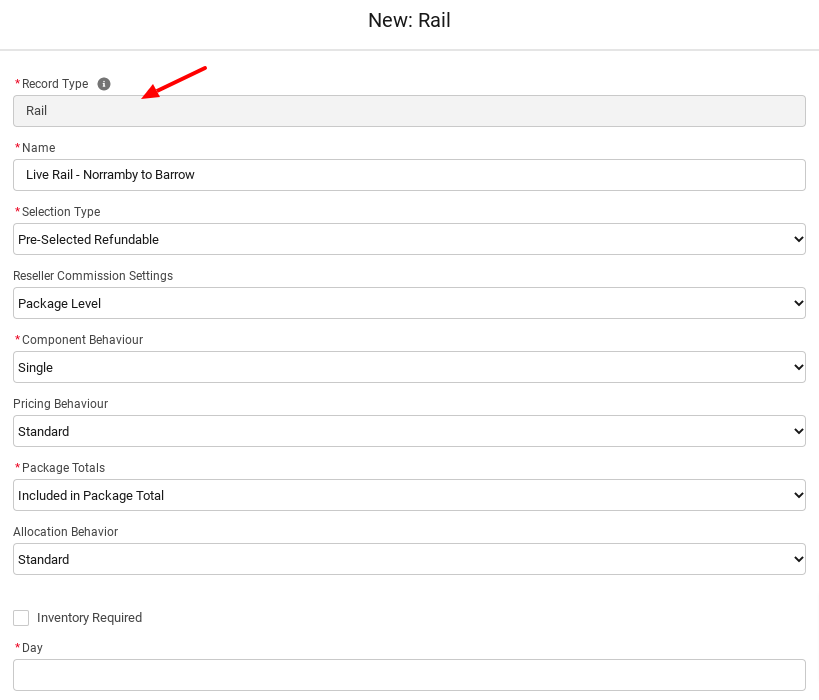Click the Selection Type field label
819x700 pixels.
61,212
